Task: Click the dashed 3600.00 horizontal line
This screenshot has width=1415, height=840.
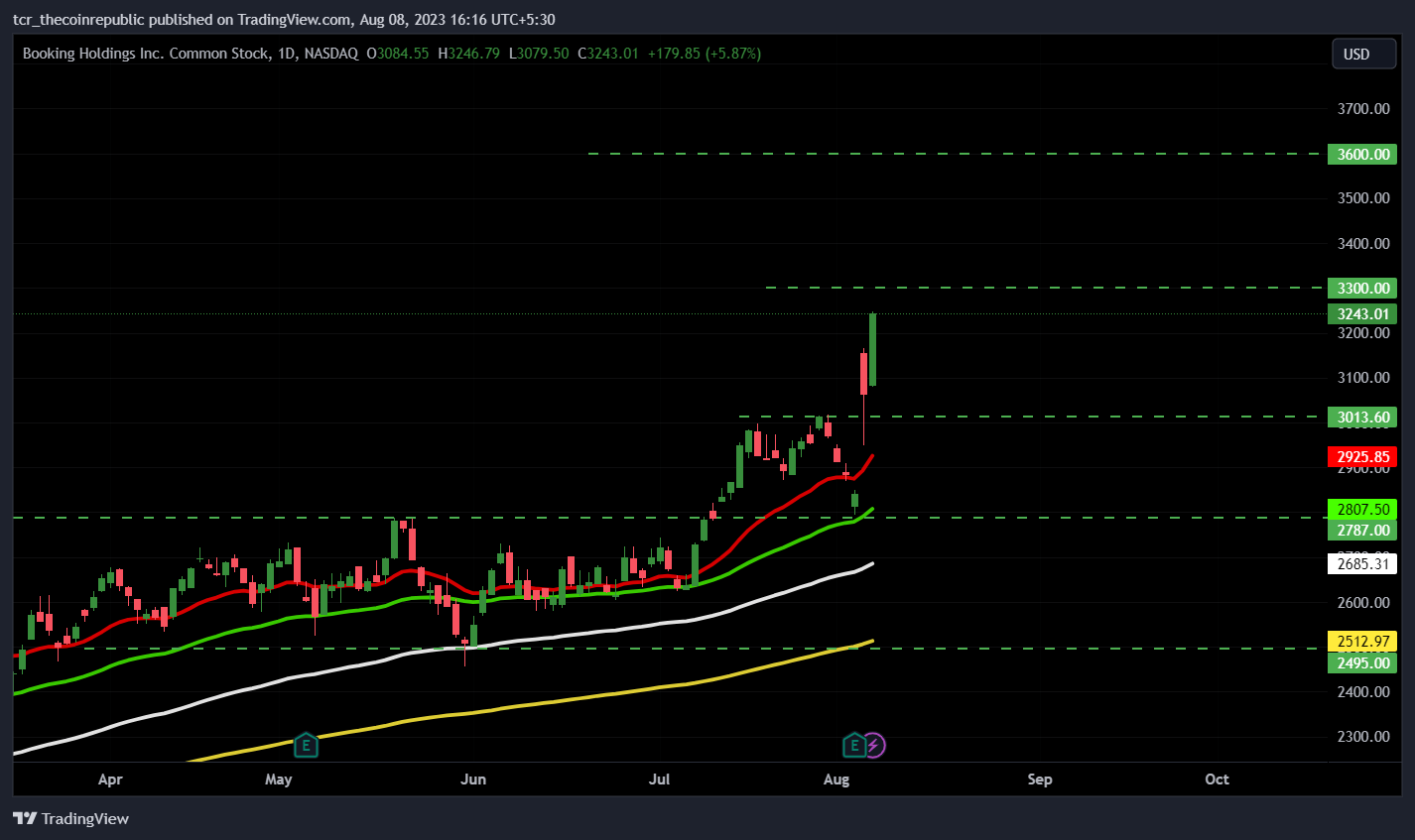Action: point(957,154)
